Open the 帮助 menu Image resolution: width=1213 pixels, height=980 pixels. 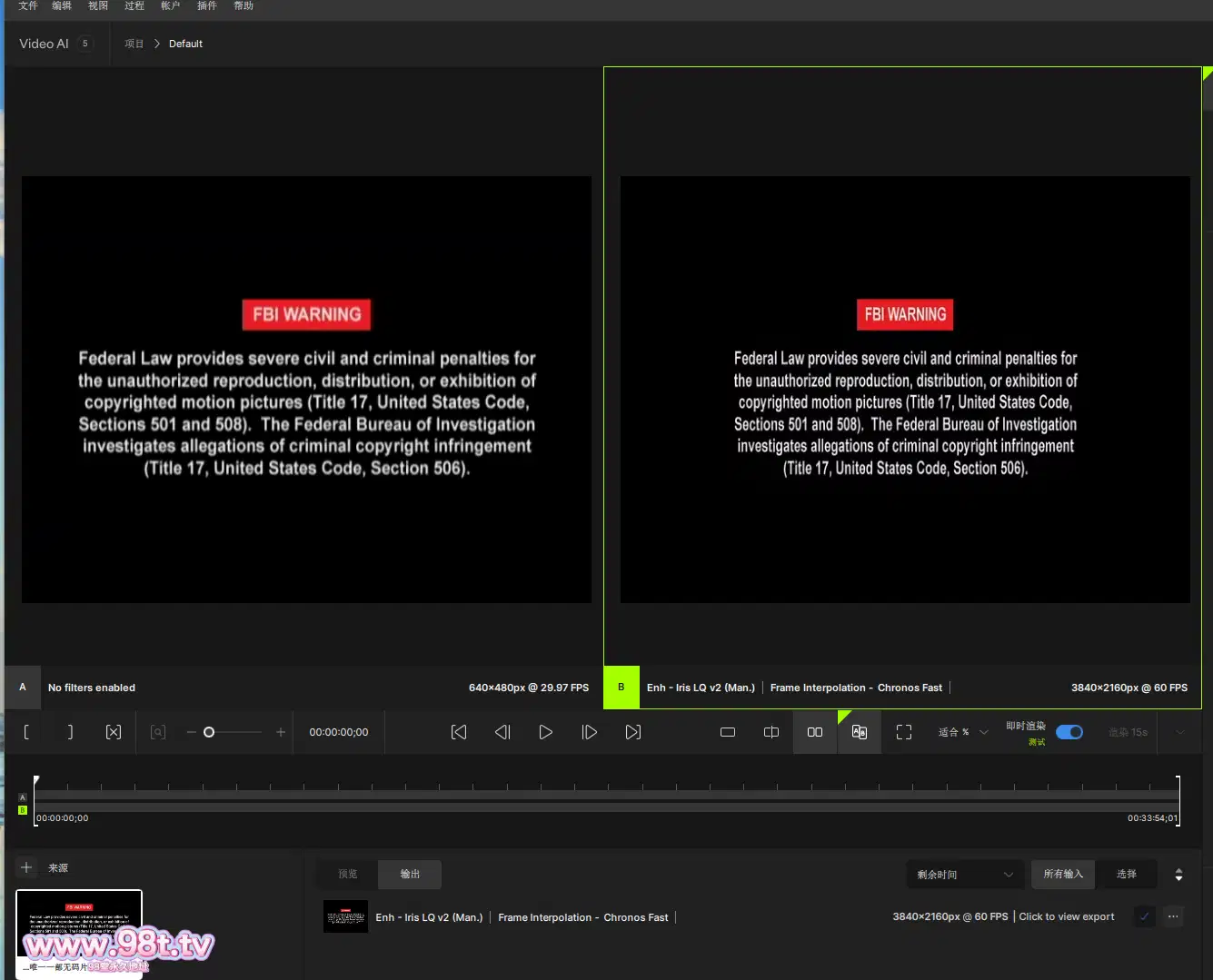244,5
